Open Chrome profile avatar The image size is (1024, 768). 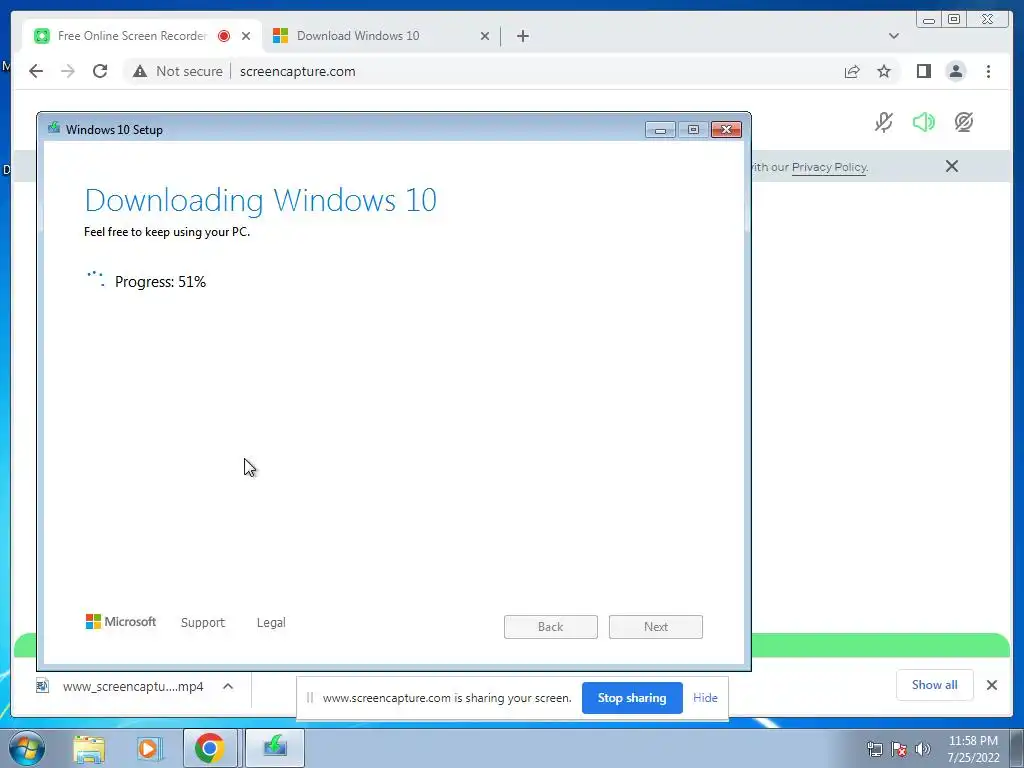pyautogui.click(x=956, y=71)
